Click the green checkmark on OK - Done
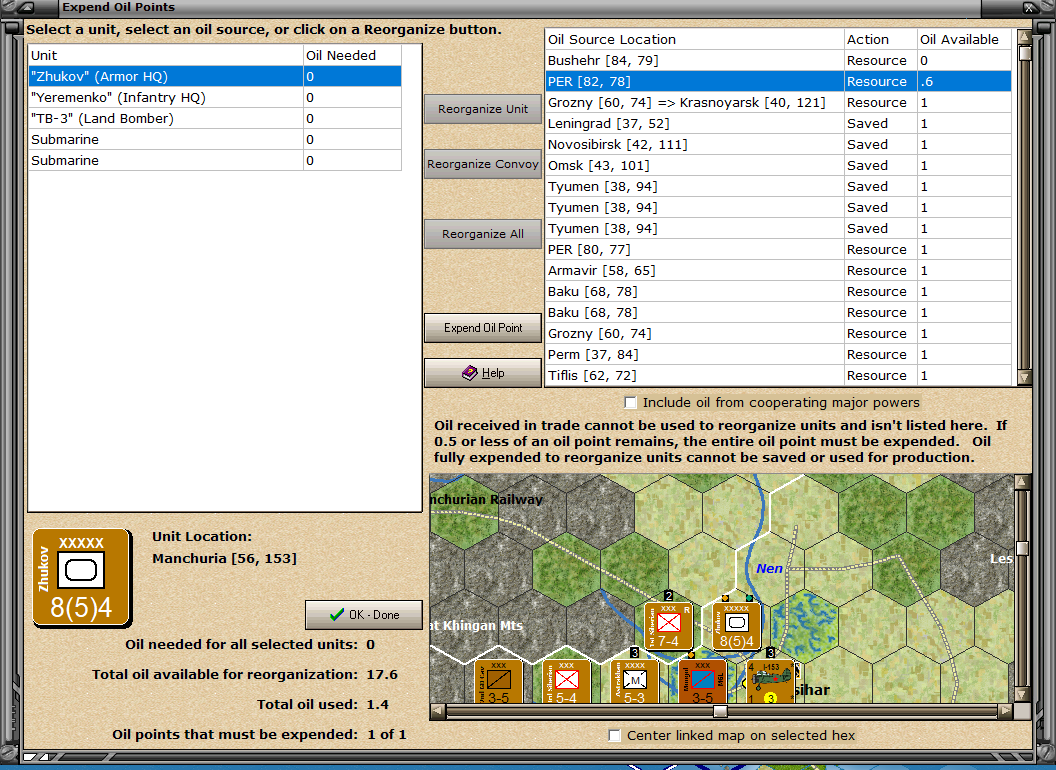The height and width of the screenshot is (770, 1056). click(x=337, y=614)
